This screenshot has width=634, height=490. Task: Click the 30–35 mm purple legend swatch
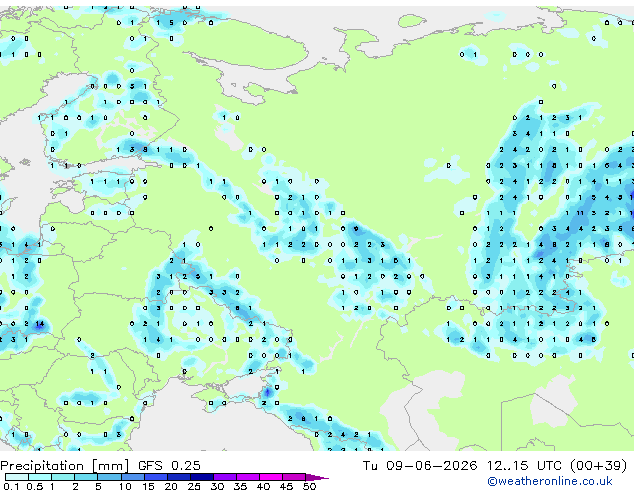pyautogui.click(x=225, y=477)
